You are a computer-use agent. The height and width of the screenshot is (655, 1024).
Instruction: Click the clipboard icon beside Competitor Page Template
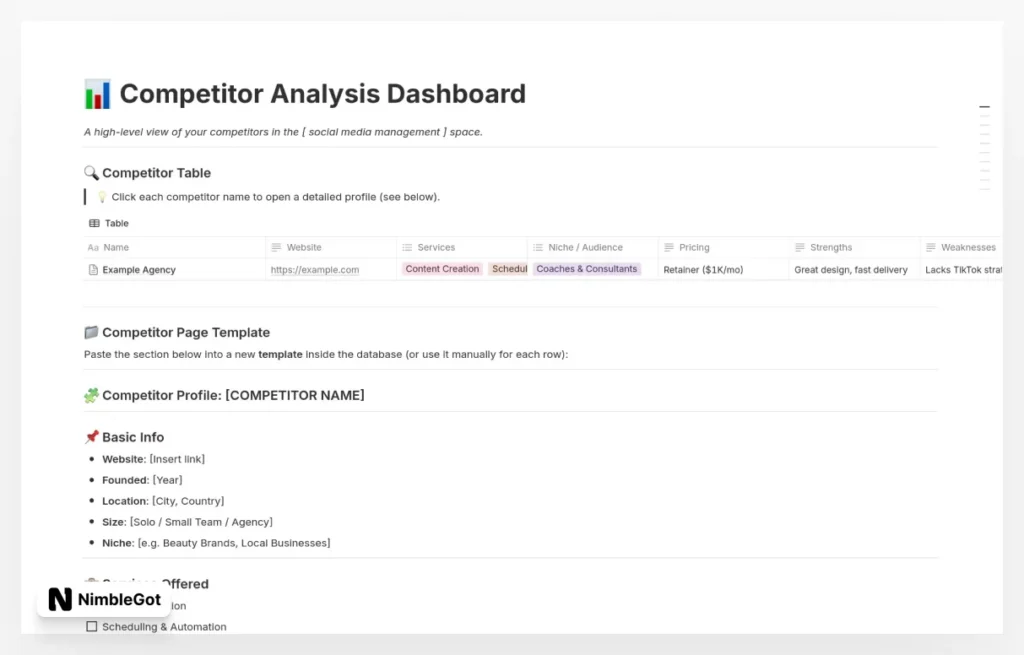click(92, 331)
